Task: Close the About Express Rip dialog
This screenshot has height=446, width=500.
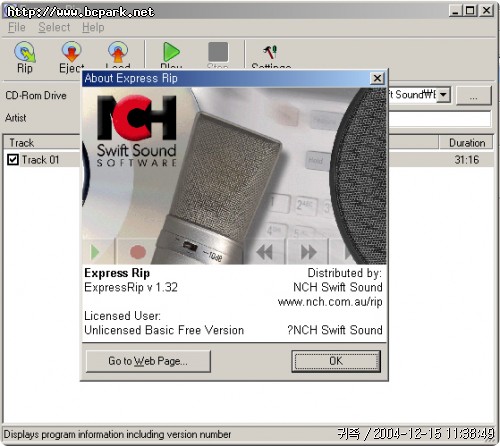Action: point(377,78)
